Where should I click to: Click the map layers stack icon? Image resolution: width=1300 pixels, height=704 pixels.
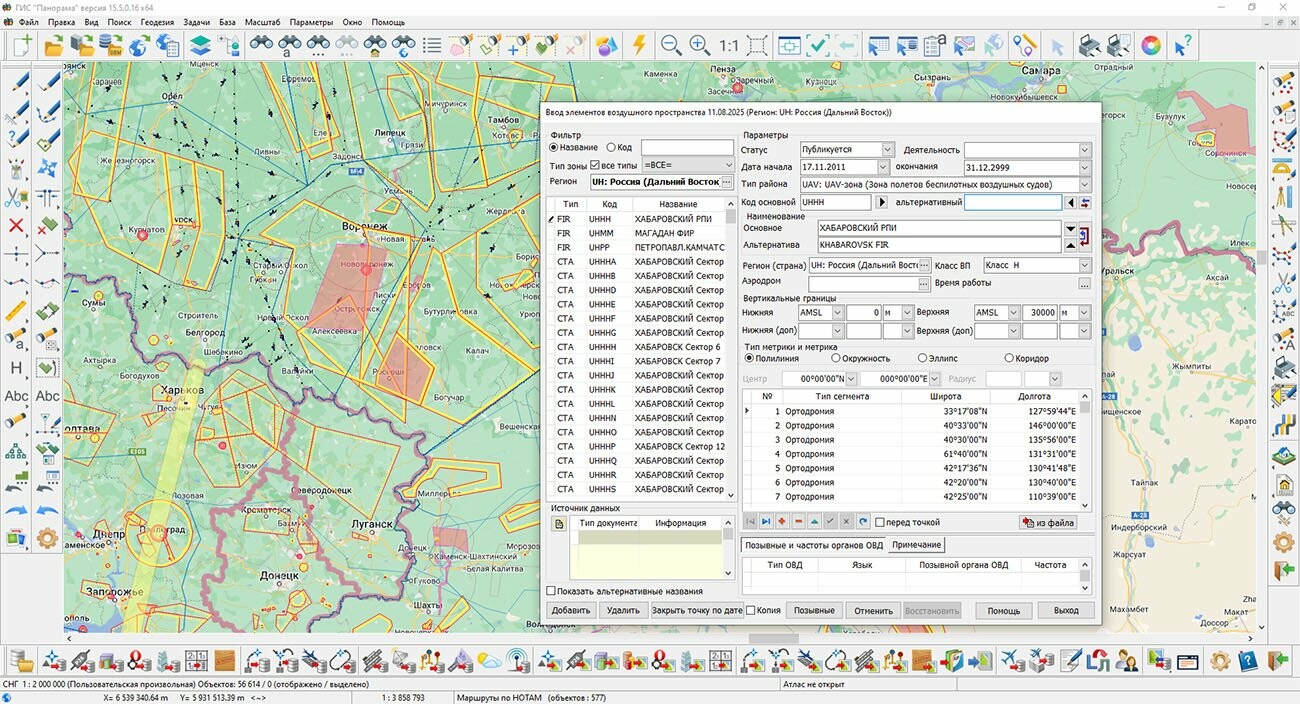tap(200, 45)
